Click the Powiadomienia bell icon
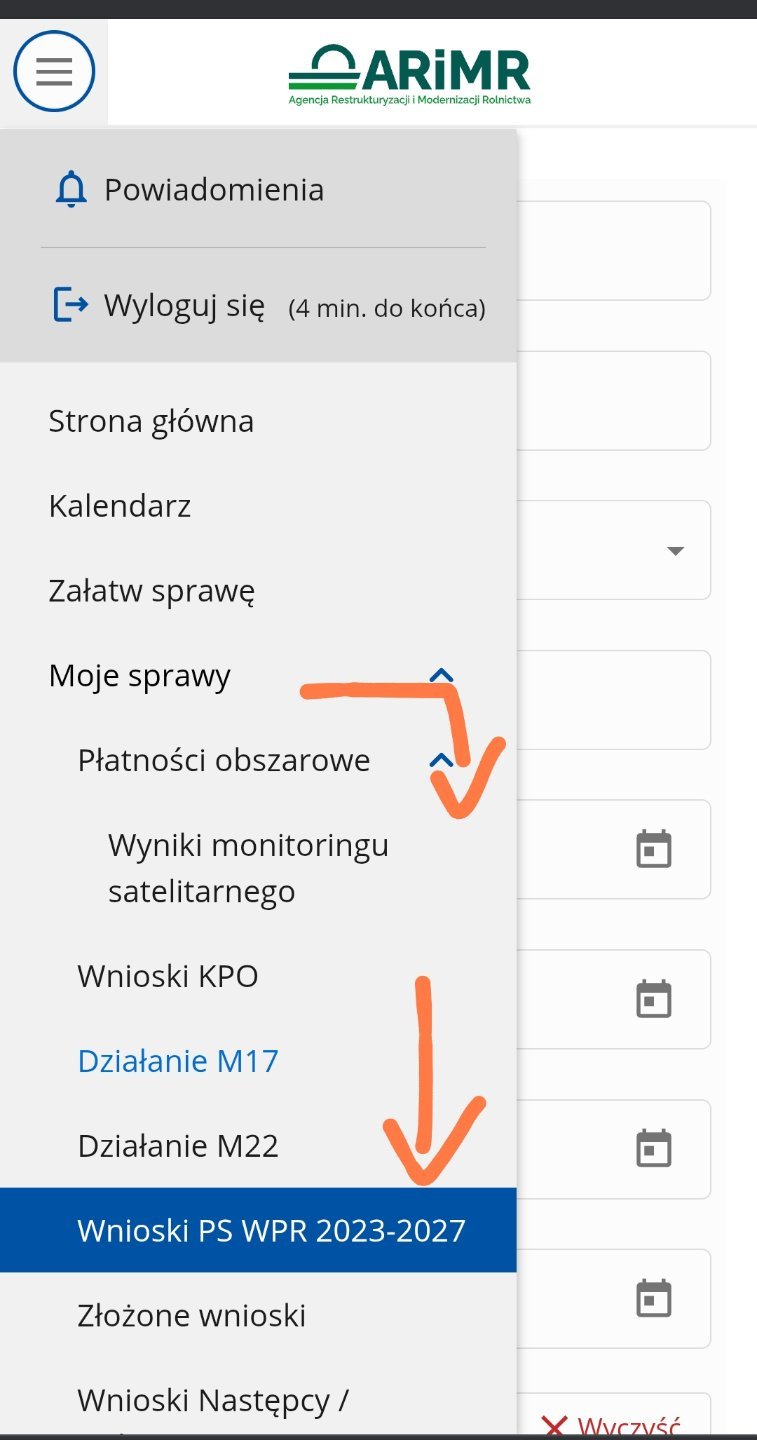The image size is (757, 1440). click(71, 190)
